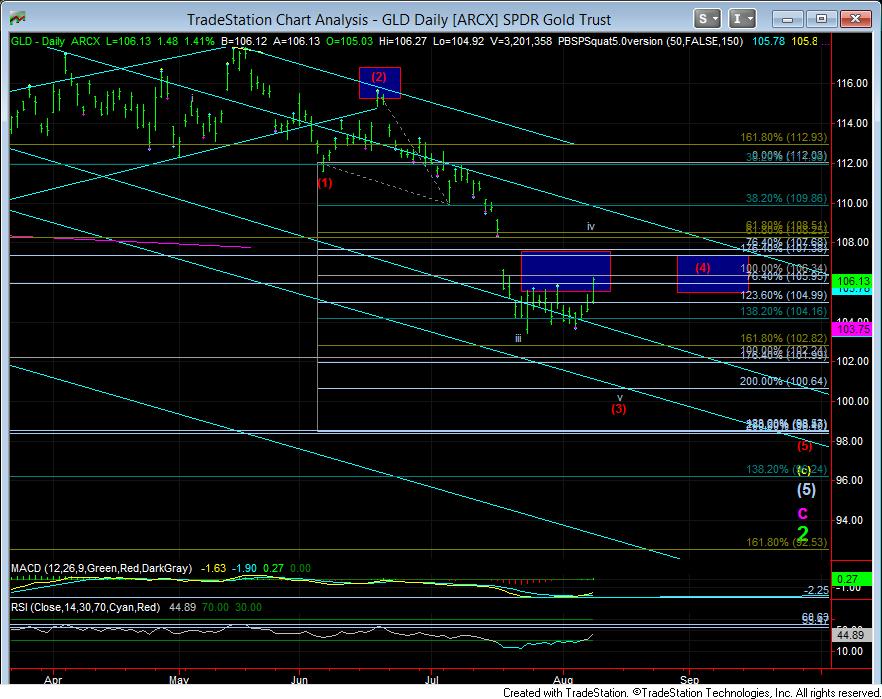Screen dimensions: 882x699
Task: Click the magenta c wave label
Action: click(x=803, y=513)
